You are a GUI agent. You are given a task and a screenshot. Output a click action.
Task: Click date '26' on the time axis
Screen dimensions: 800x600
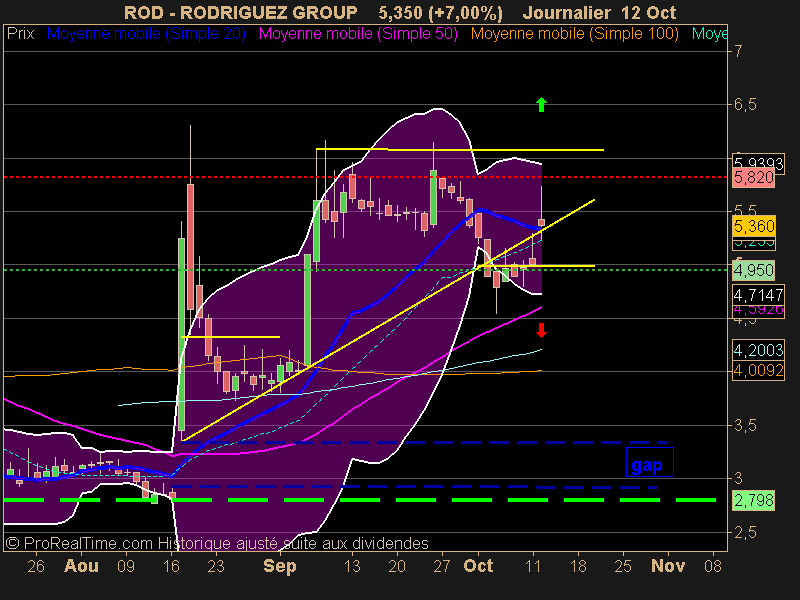(x=36, y=566)
